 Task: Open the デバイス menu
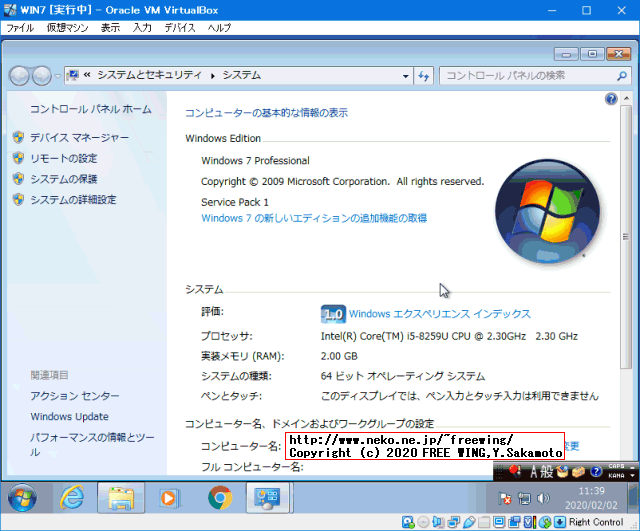(180, 28)
